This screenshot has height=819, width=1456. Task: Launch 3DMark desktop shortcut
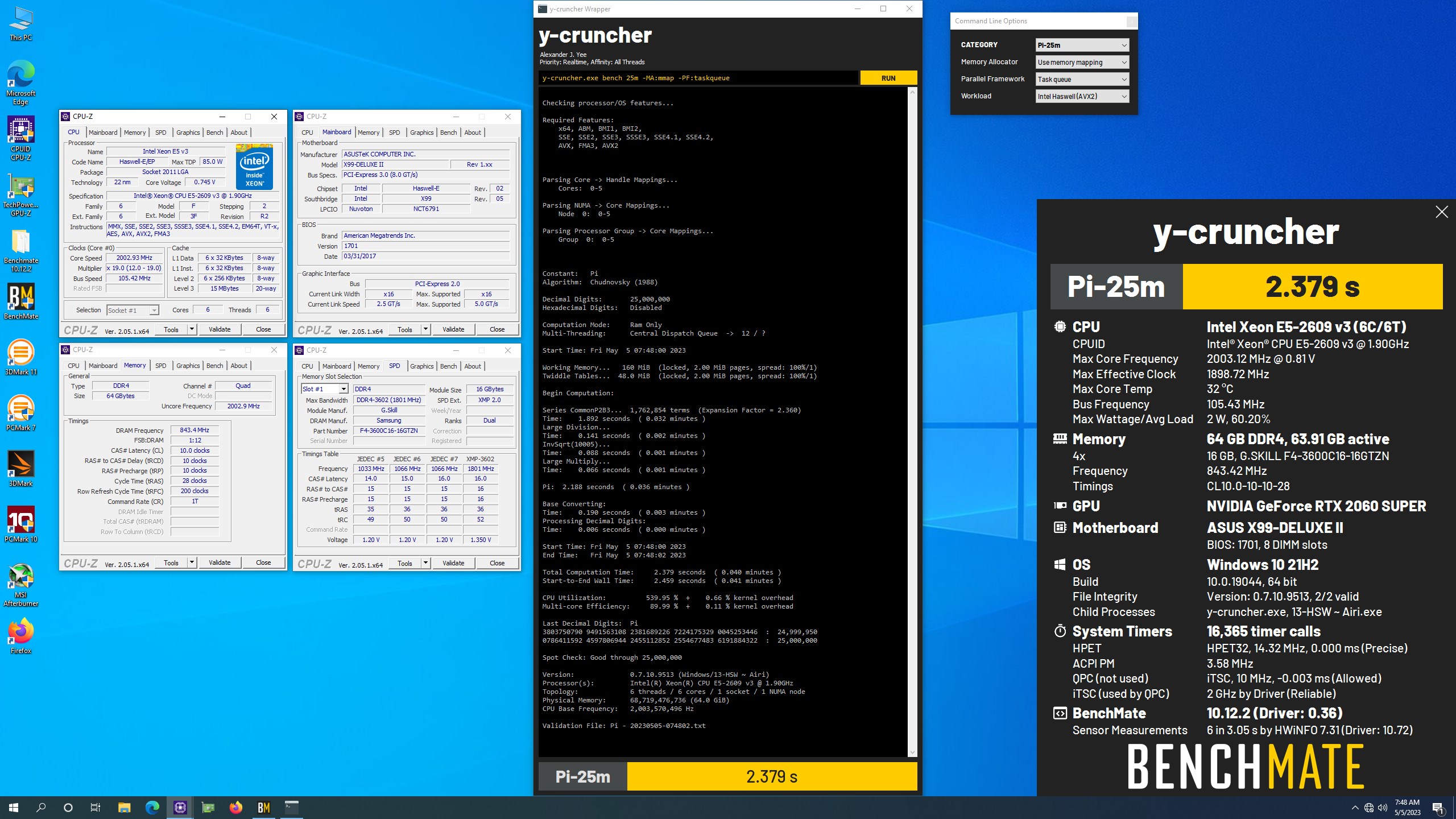pyautogui.click(x=21, y=469)
